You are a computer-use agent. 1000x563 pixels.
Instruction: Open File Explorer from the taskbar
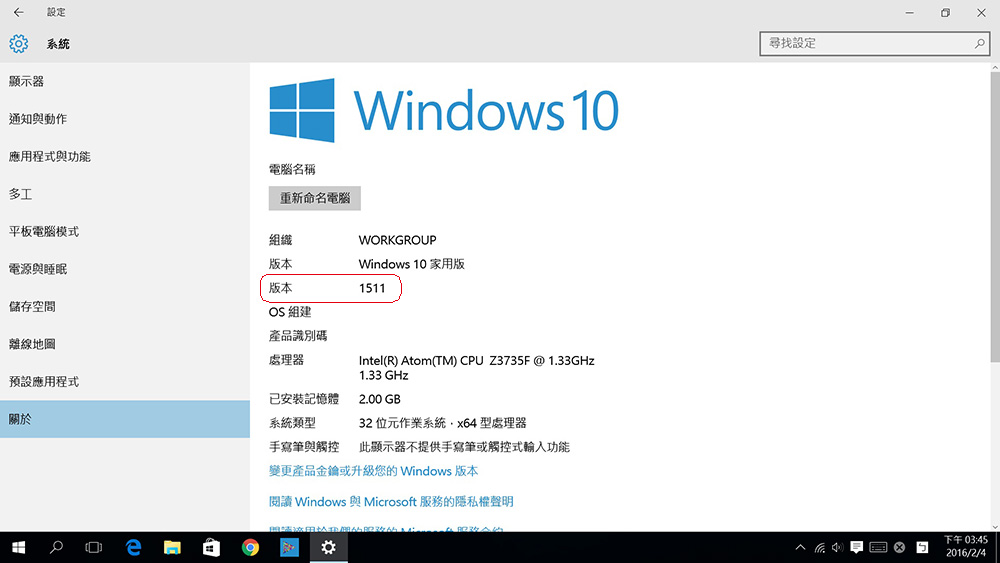(172, 547)
